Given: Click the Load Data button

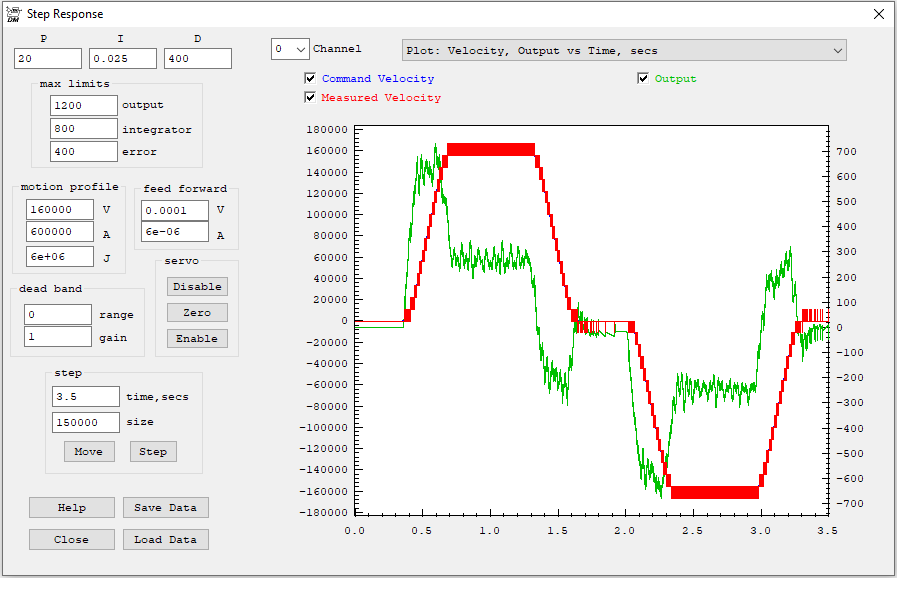Looking at the screenshot, I should click(166, 540).
